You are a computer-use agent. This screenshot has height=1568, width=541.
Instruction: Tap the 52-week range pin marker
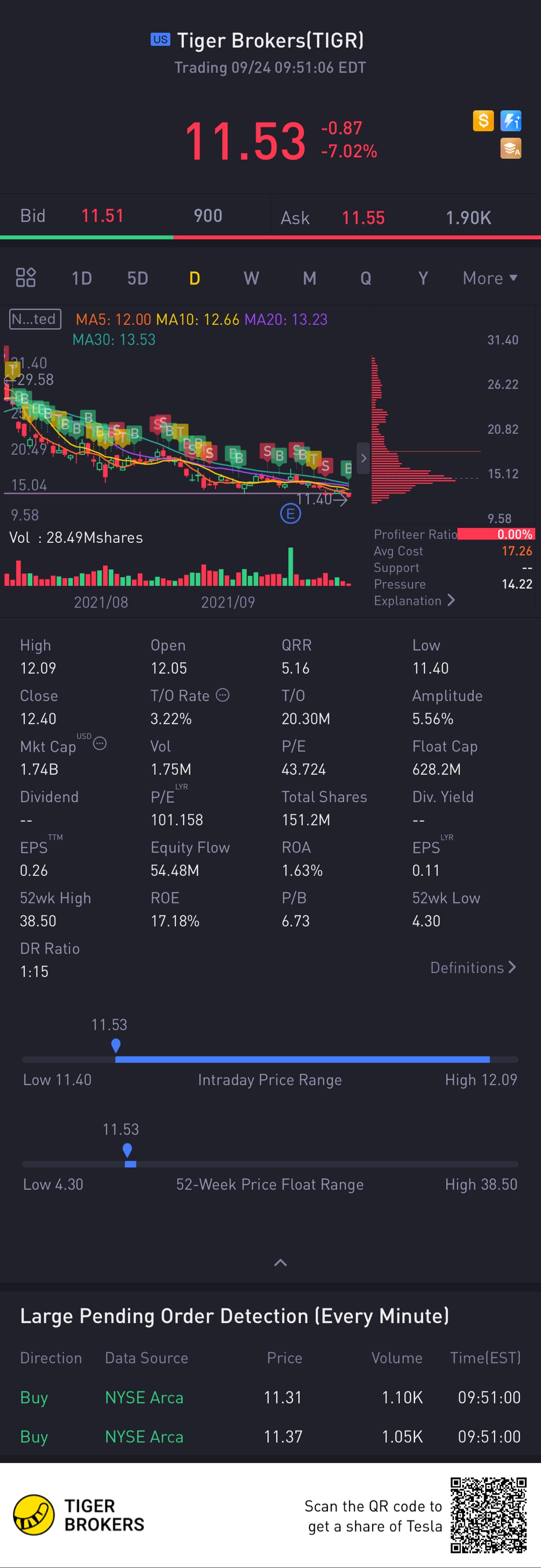(127, 1150)
